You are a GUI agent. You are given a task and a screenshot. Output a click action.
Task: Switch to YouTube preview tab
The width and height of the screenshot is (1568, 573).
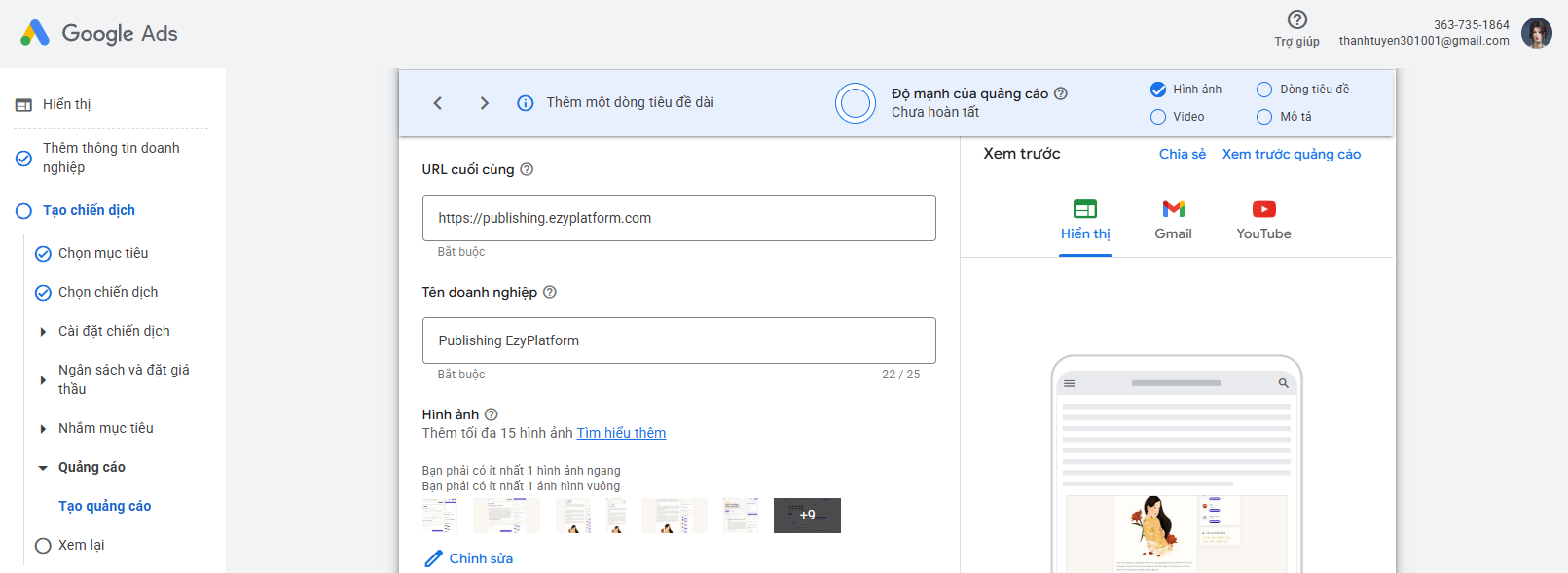(1263, 221)
